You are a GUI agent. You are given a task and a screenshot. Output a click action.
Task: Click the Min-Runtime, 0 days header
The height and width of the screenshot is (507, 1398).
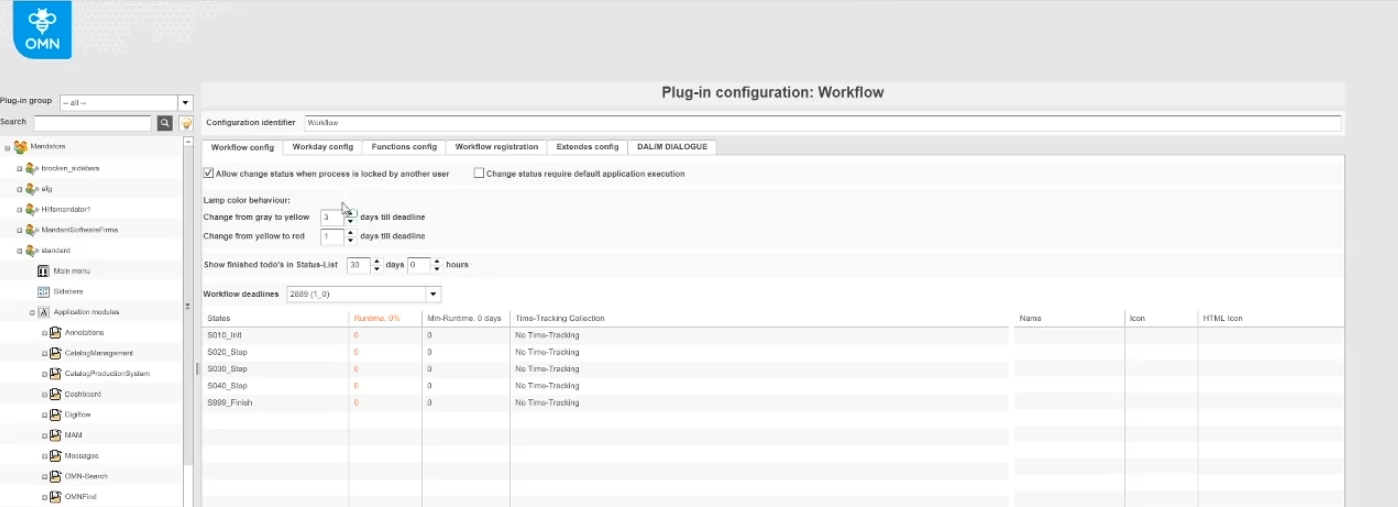[466, 318]
